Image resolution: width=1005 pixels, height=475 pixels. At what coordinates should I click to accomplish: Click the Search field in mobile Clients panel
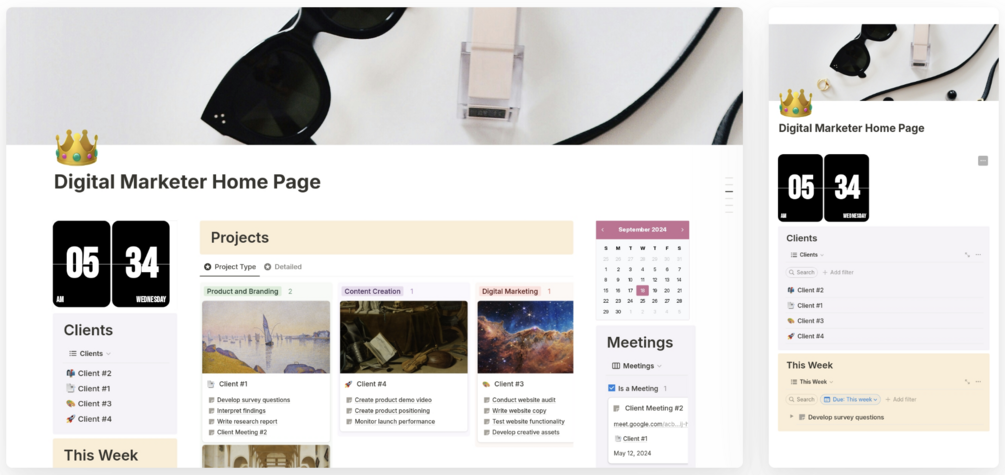click(x=802, y=272)
